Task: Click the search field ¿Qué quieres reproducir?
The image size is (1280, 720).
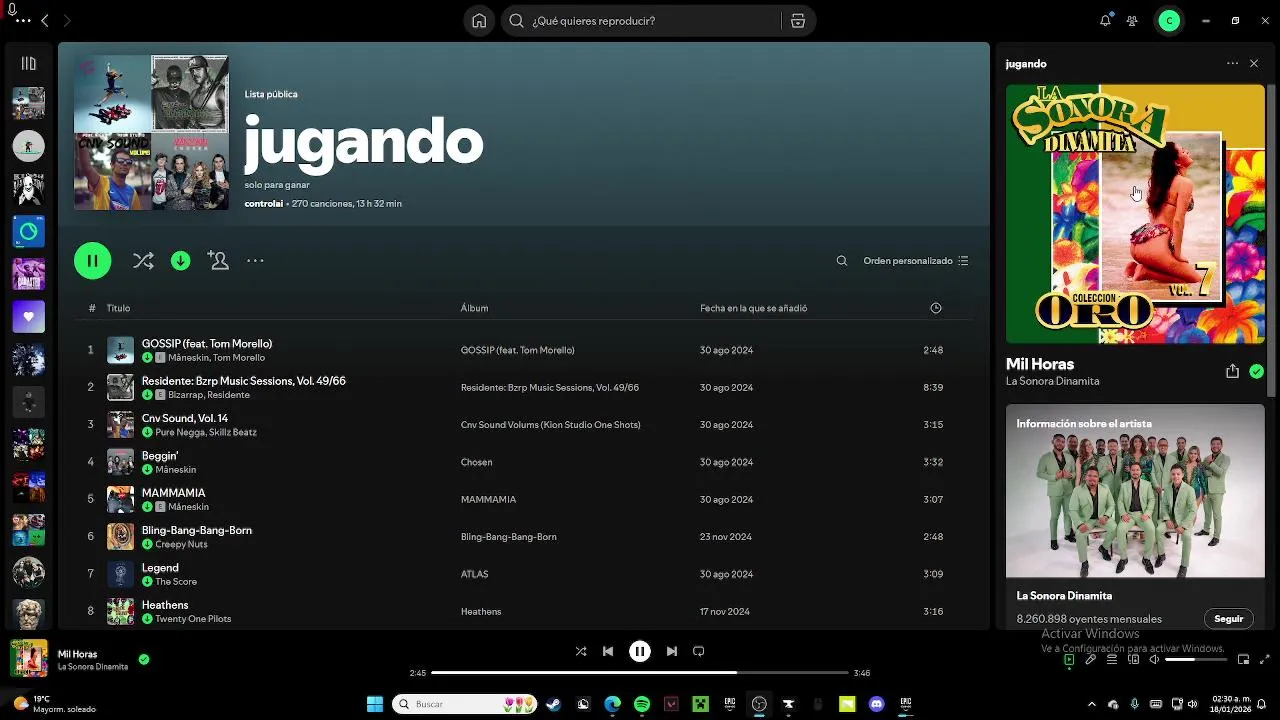Action: (644, 21)
